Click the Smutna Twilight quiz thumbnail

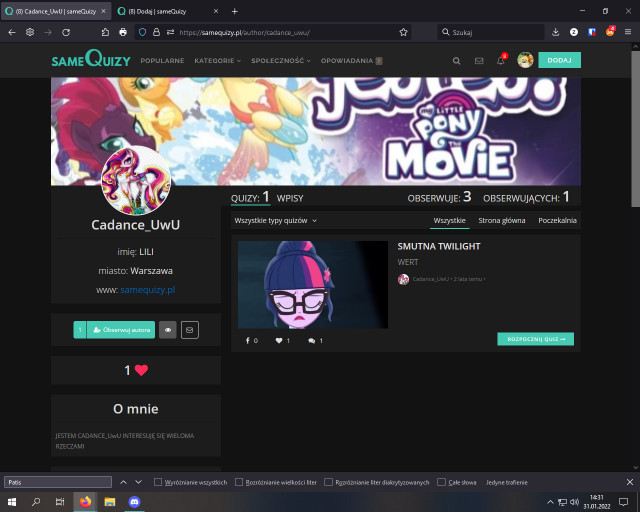(x=312, y=284)
